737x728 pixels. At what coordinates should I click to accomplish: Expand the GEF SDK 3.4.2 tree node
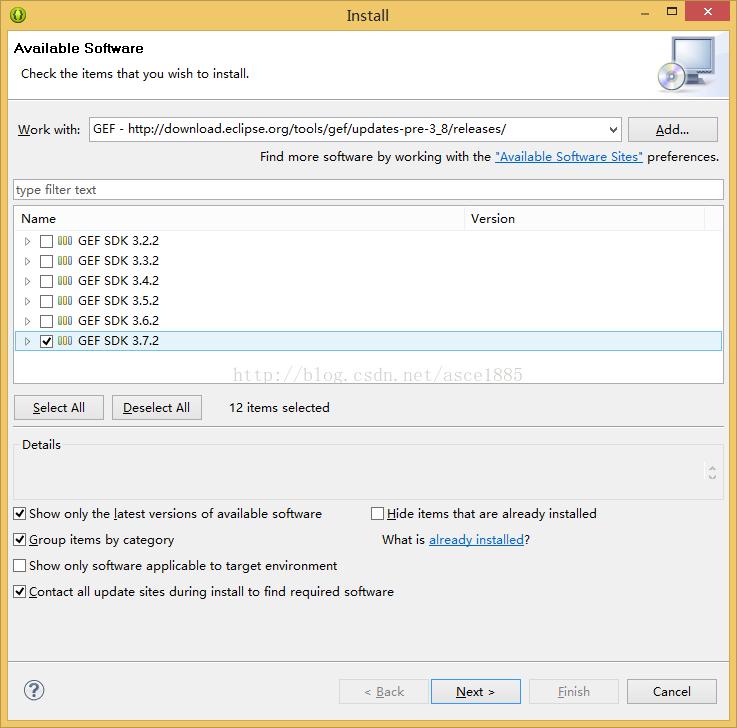click(27, 281)
